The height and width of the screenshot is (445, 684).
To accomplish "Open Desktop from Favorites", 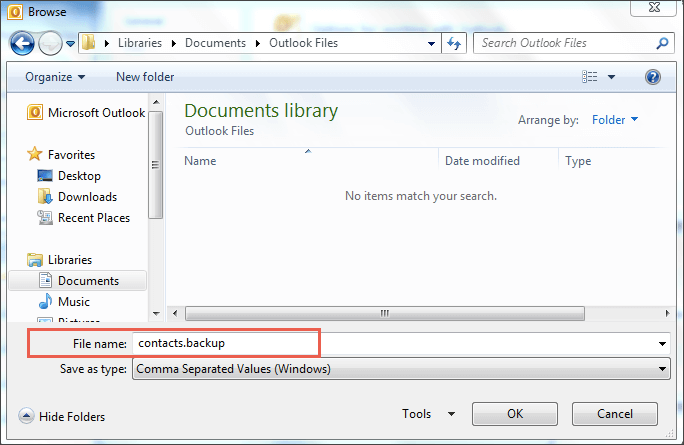I will point(68,176).
